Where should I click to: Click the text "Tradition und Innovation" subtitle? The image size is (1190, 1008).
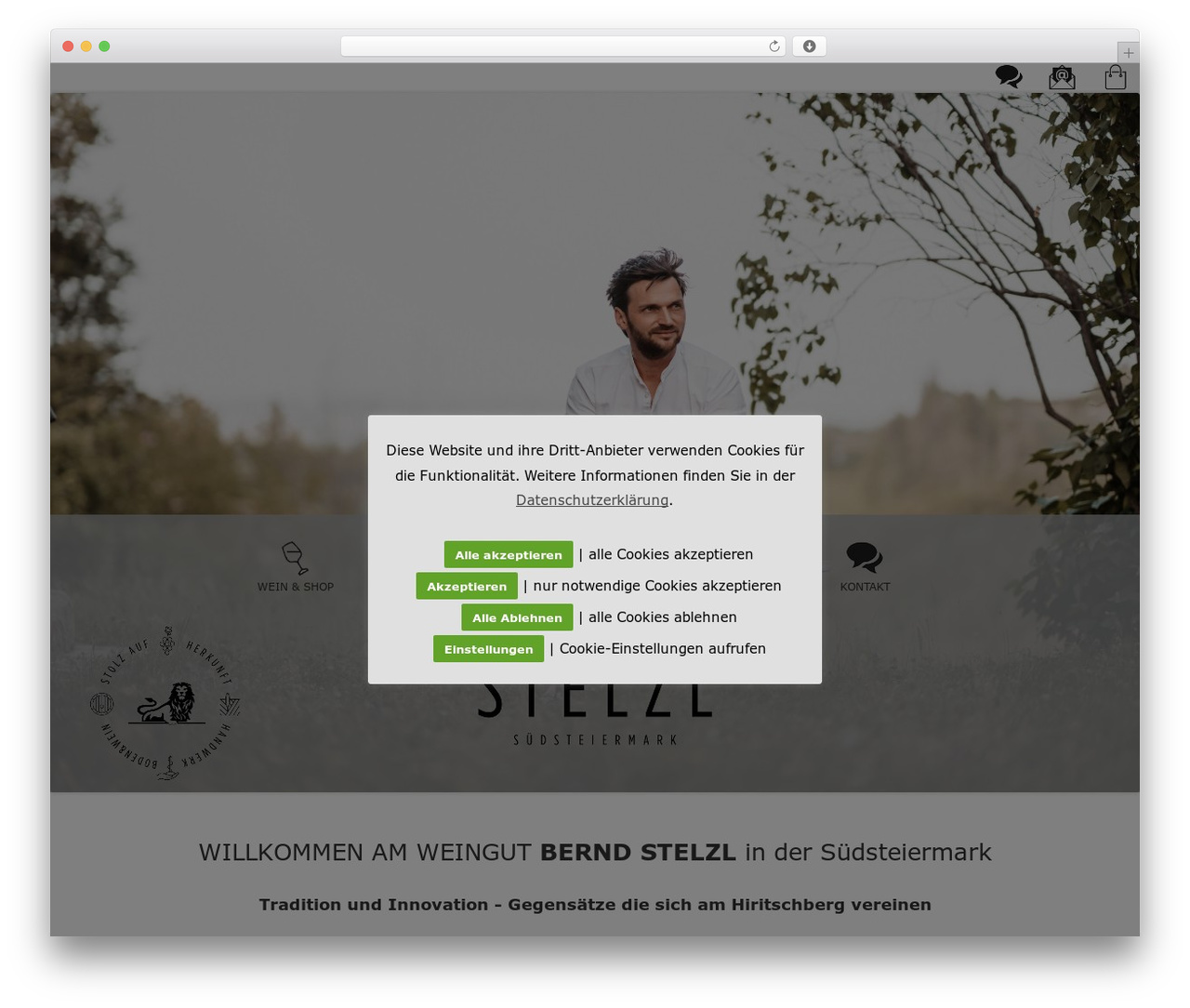click(374, 905)
